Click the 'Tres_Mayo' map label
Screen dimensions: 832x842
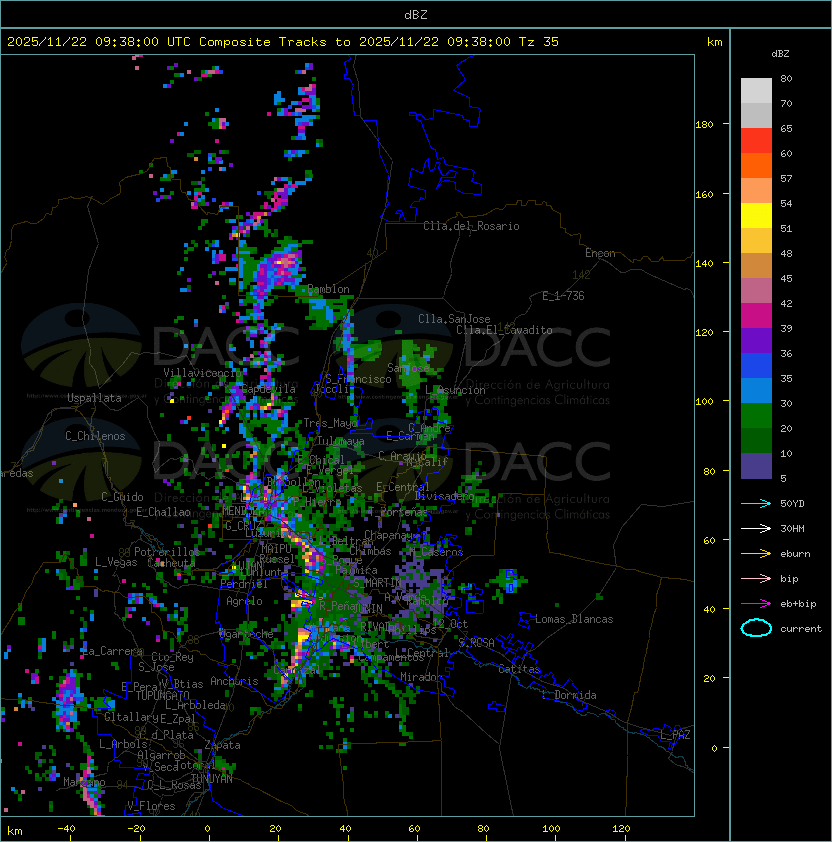click(x=330, y=423)
